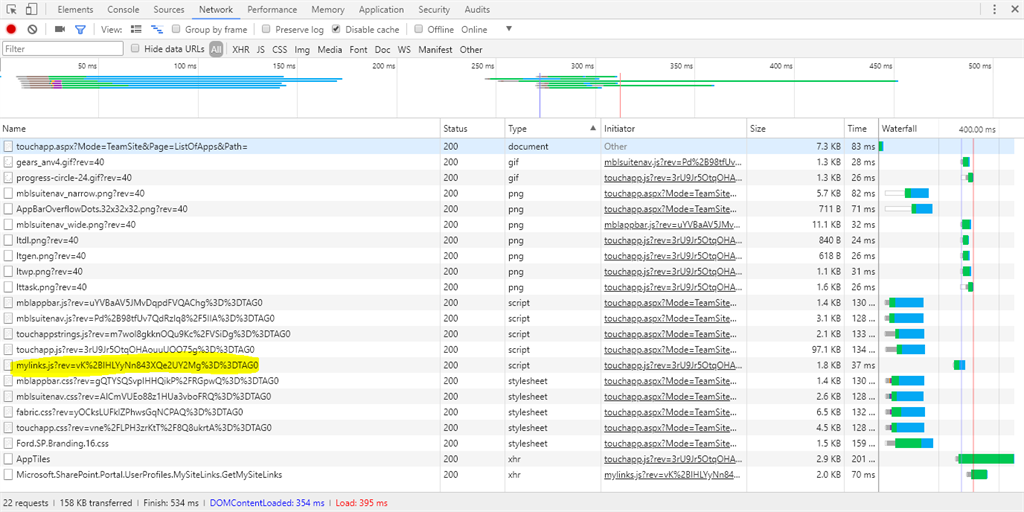Sort by Time column header
1024x512 pixels.
pos(861,129)
